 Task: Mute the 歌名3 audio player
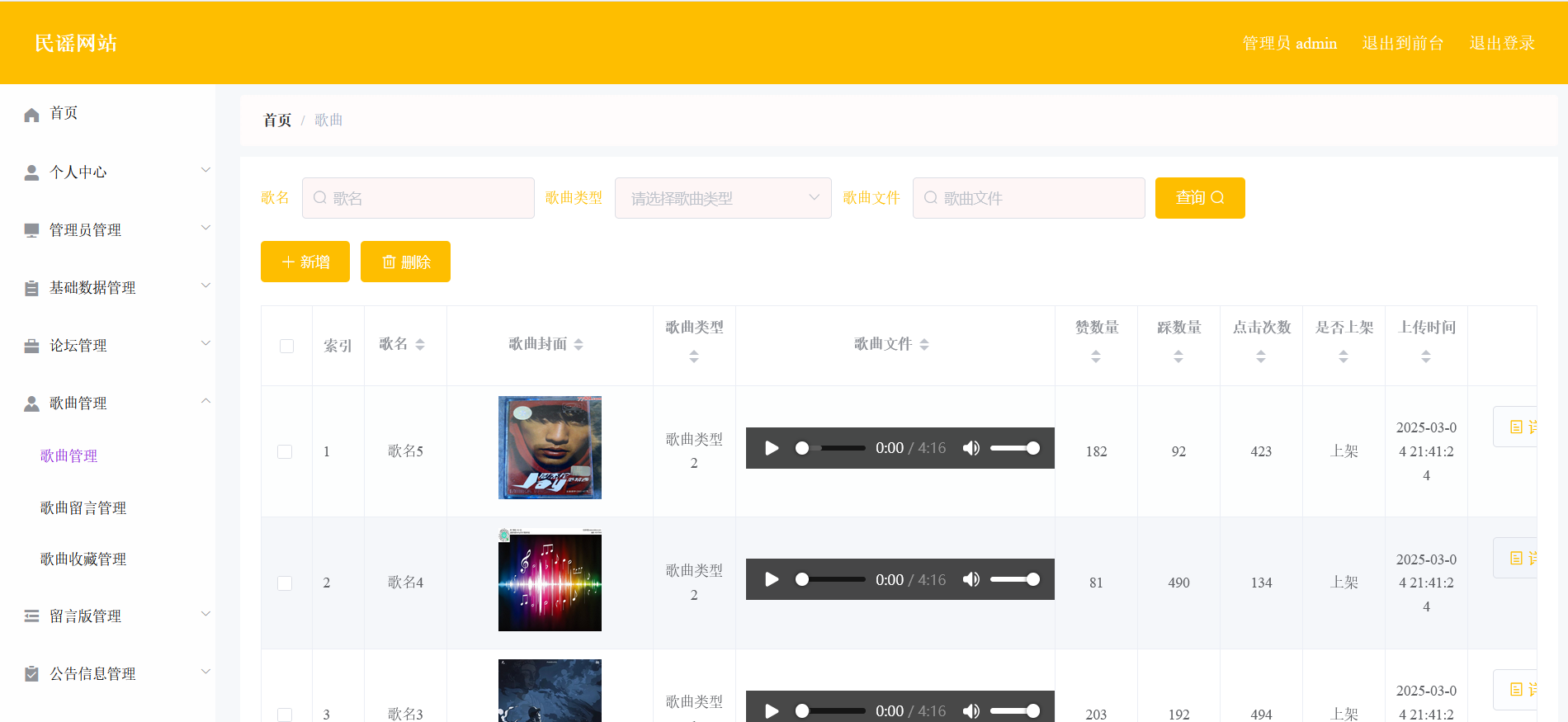pos(971,710)
